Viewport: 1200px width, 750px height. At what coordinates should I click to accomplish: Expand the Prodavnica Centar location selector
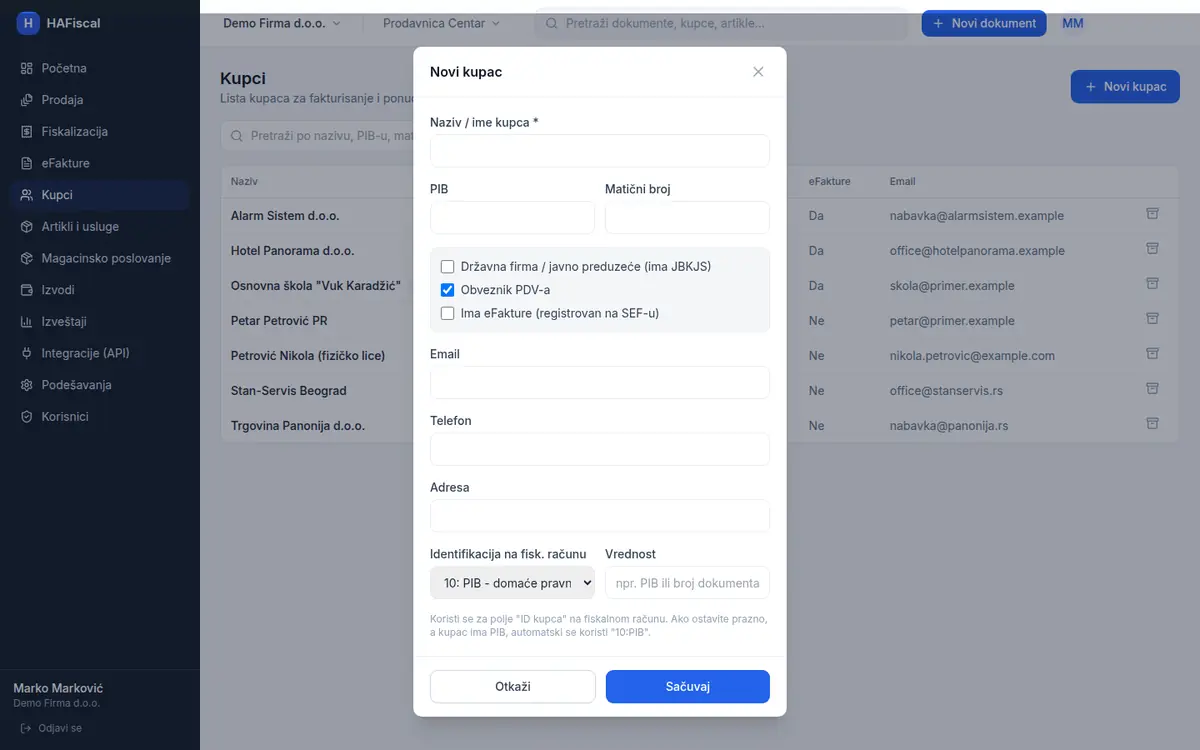point(442,23)
